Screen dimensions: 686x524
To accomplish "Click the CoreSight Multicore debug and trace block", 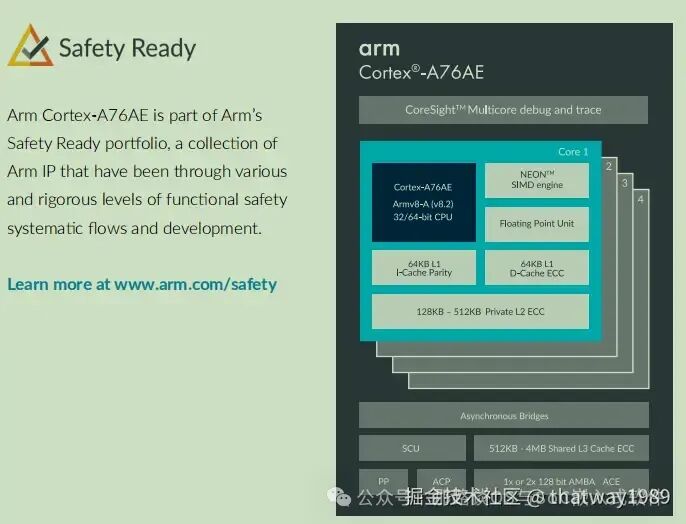I will pyautogui.click(x=503, y=110).
